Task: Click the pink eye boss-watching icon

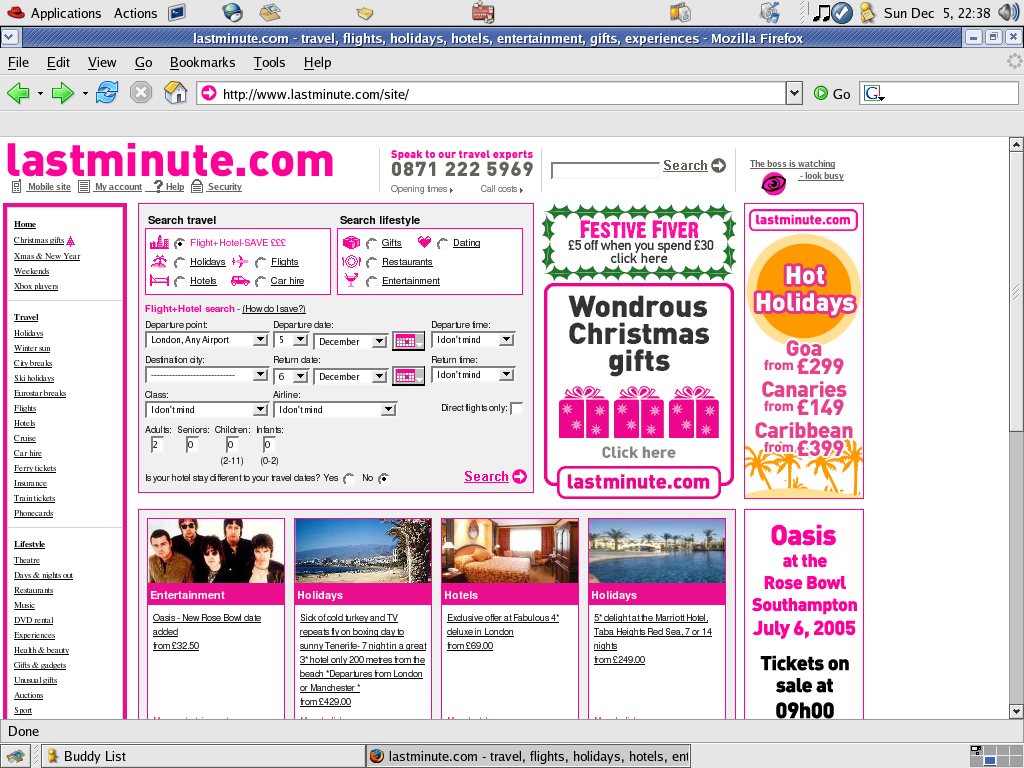Action: [774, 184]
